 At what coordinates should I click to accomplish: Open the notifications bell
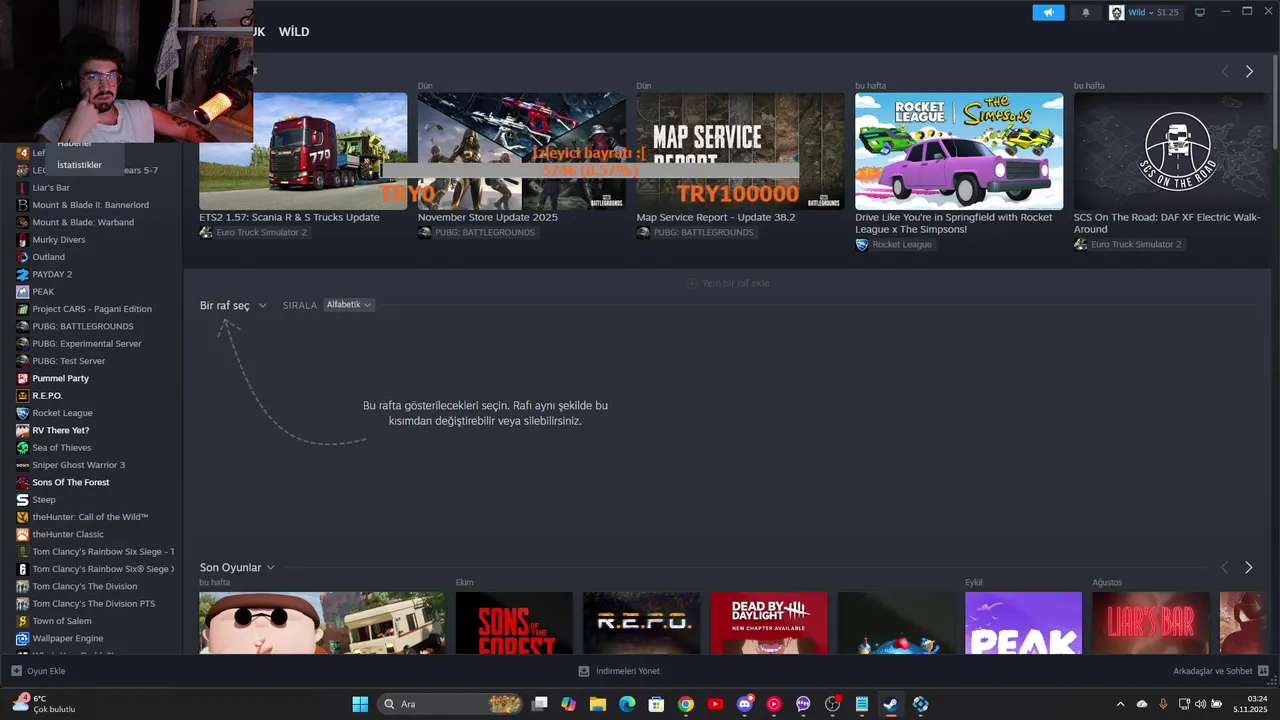coord(1086,12)
